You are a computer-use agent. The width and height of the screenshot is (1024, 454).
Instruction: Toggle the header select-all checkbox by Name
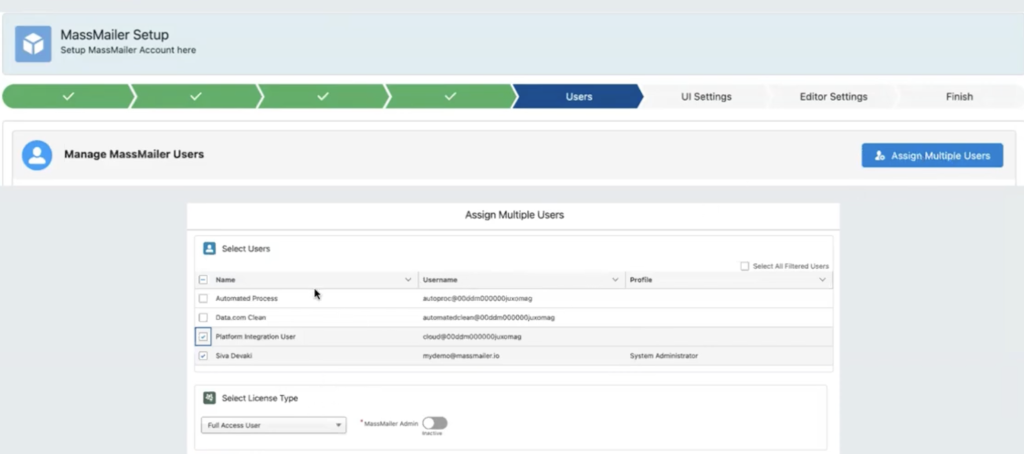203,280
